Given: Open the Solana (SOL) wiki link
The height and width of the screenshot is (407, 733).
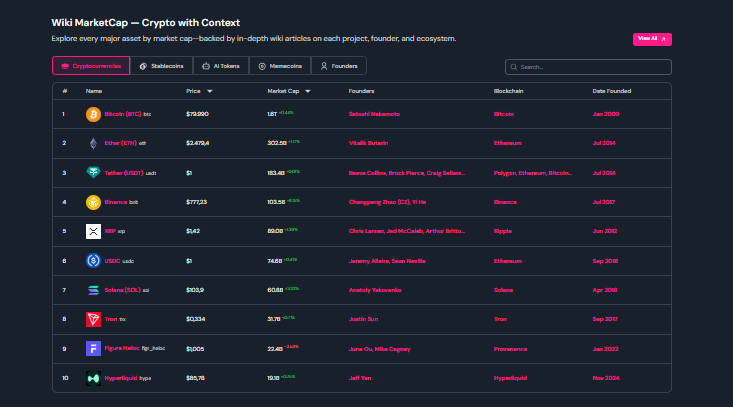Looking at the screenshot, I should coord(122,290).
